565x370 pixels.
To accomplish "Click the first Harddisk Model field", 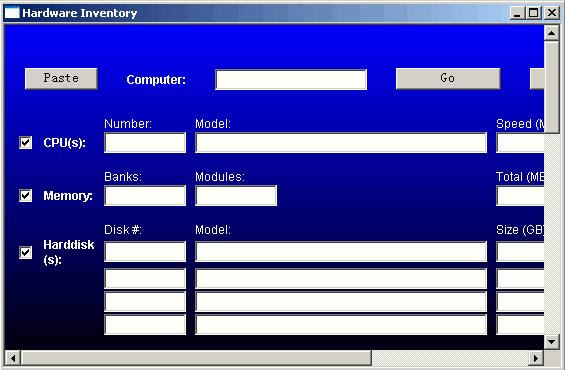I will (341, 251).
